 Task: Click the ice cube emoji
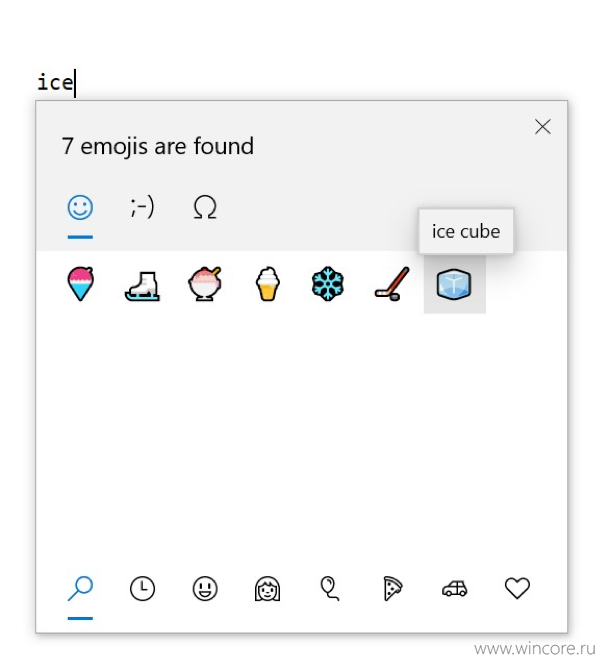pyautogui.click(x=454, y=284)
